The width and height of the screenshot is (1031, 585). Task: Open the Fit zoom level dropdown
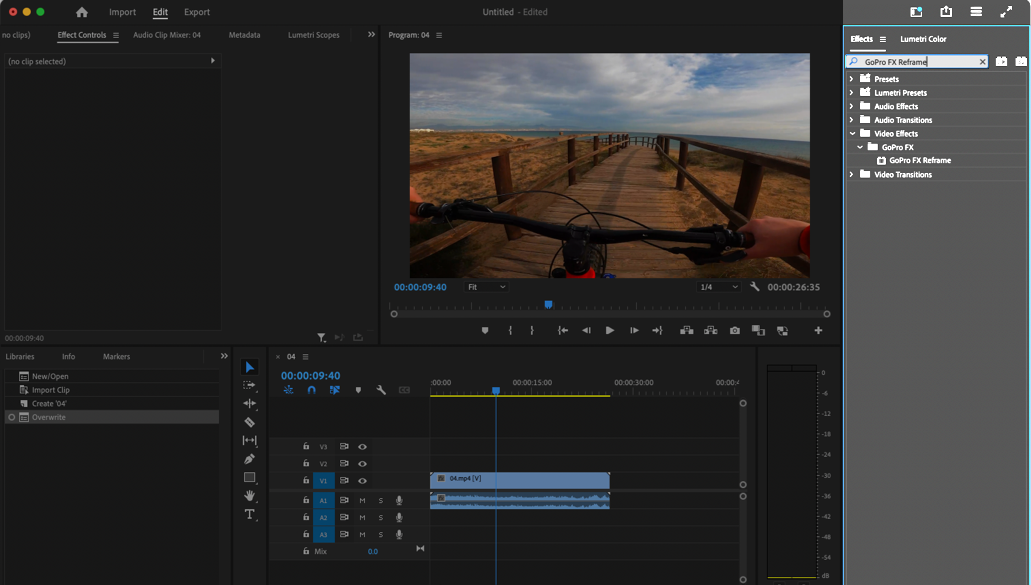(487, 287)
